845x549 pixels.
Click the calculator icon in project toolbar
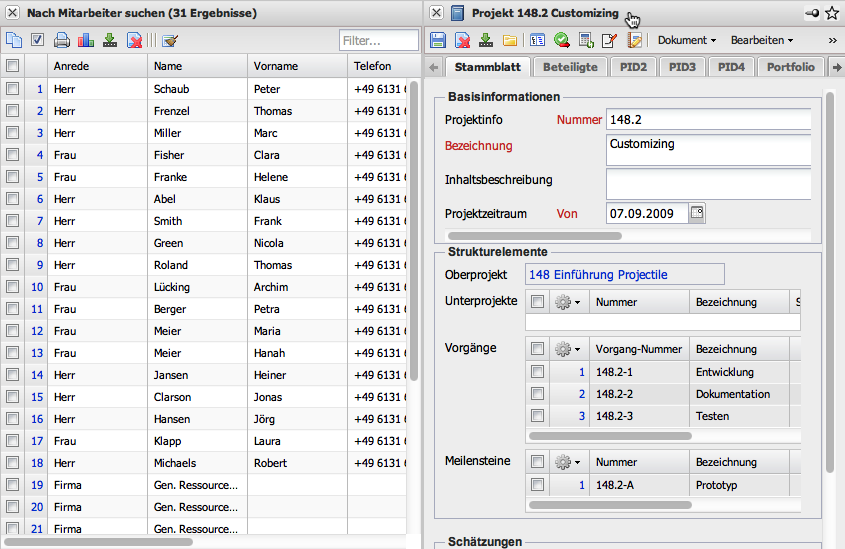pyautogui.click(x=586, y=41)
